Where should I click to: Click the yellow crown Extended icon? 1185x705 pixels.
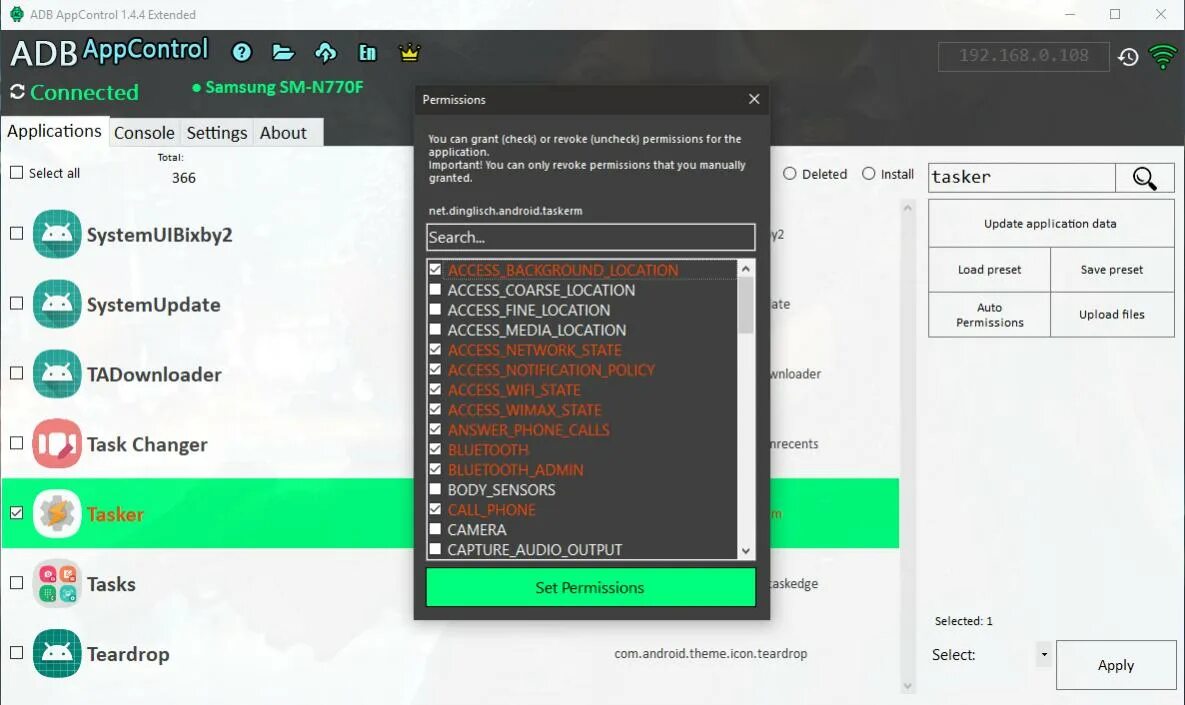pos(409,52)
